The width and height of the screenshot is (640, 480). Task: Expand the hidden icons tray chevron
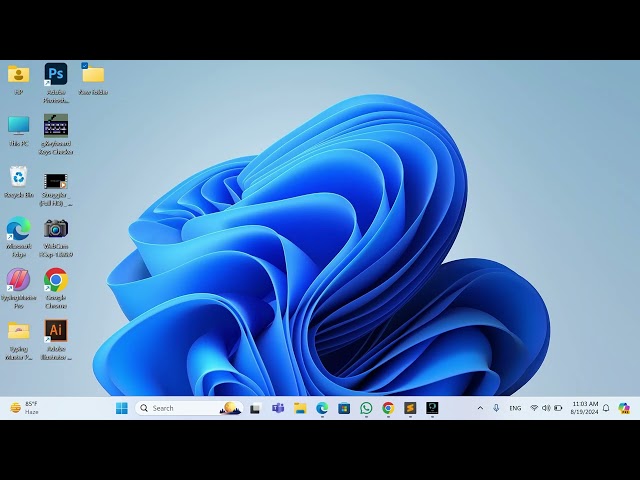coord(480,408)
